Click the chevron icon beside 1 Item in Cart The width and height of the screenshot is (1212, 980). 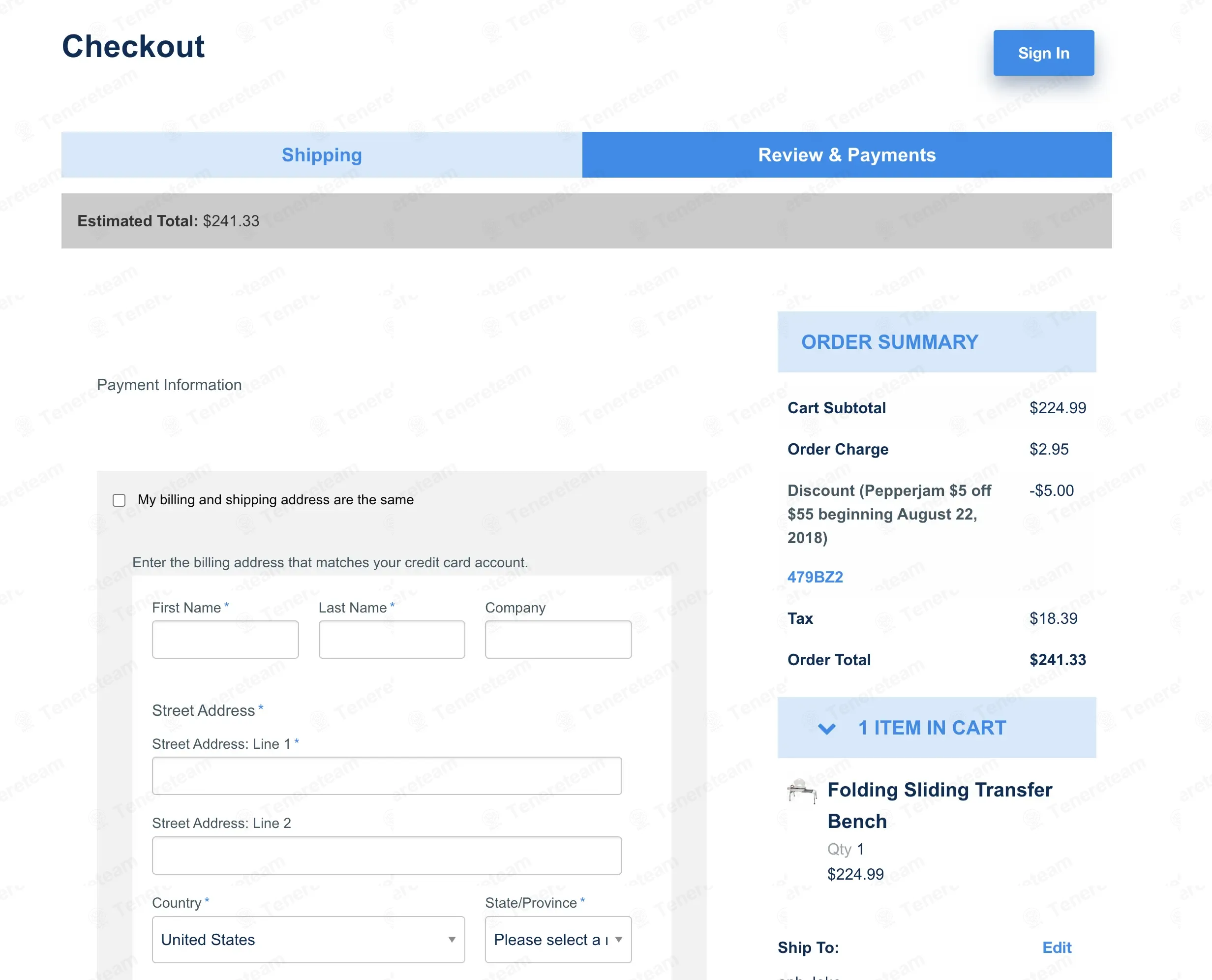(826, 728)
